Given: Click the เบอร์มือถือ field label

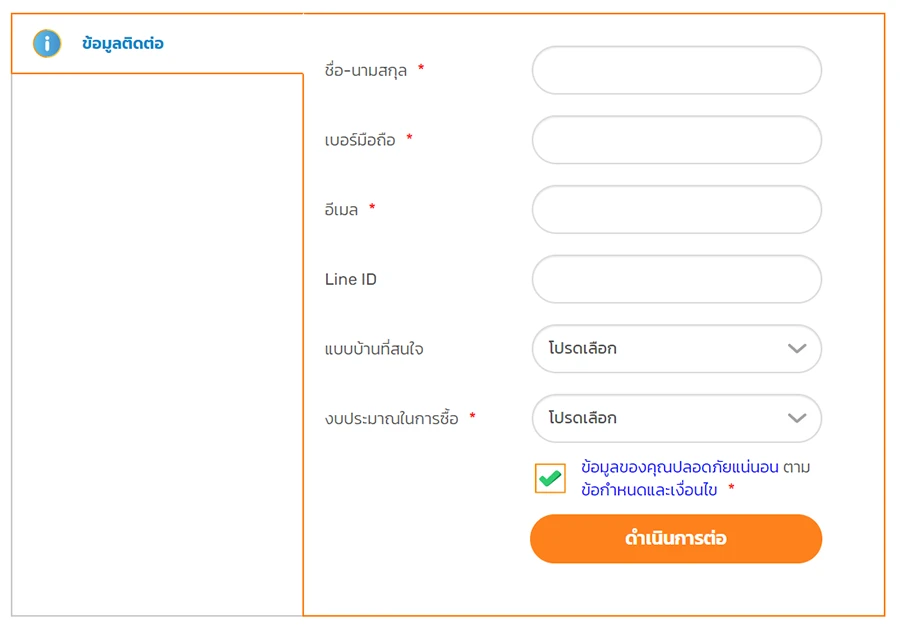Looking at the screenshot, I should 360,140.
